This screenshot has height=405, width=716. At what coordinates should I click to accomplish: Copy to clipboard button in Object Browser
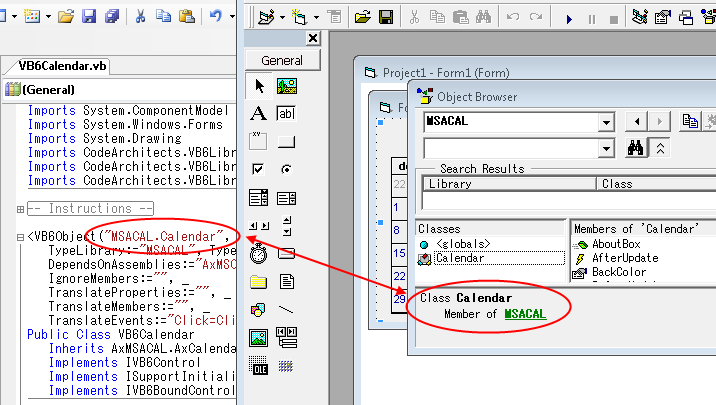(690, 121)
